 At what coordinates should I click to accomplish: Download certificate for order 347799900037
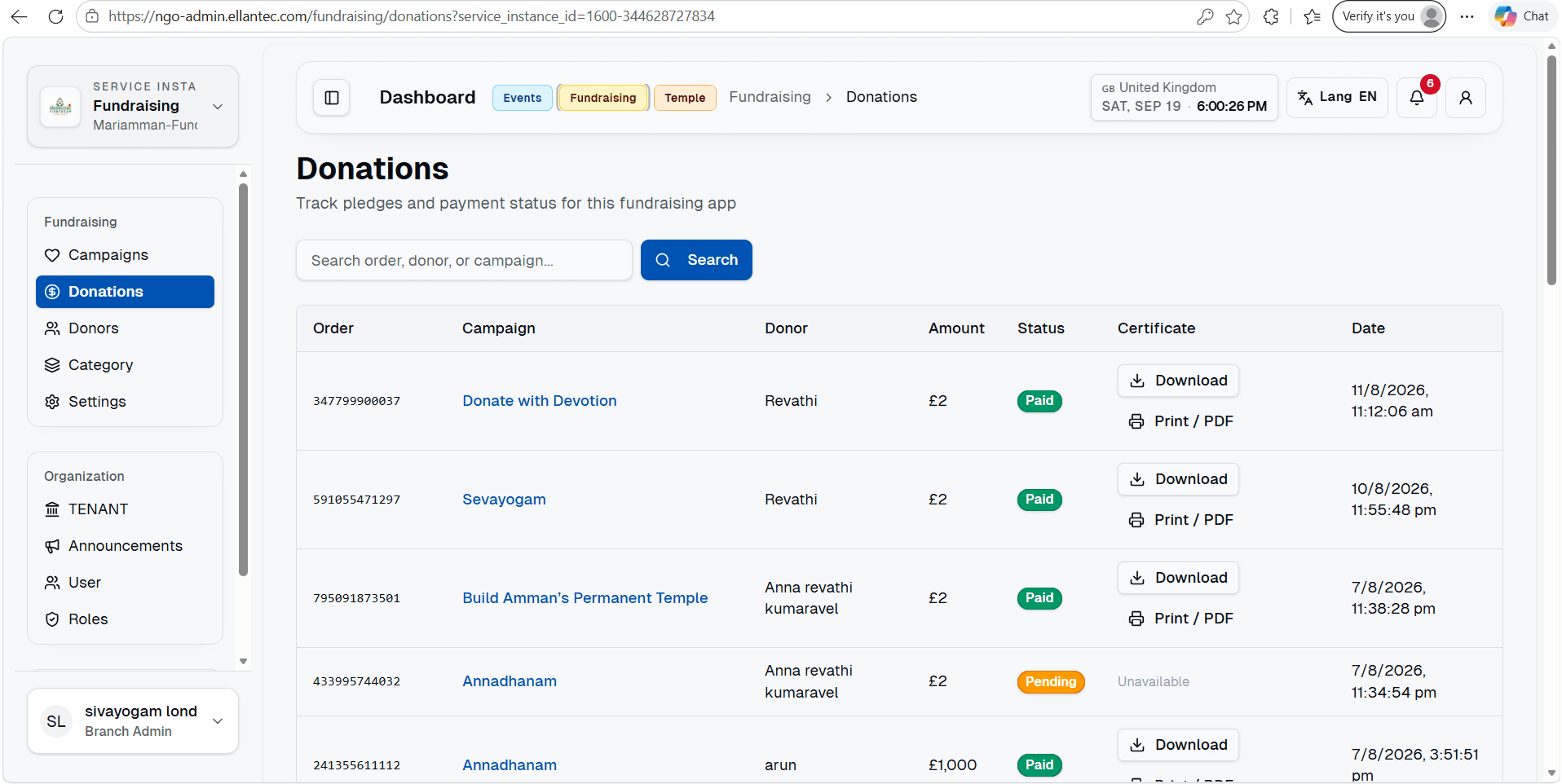tap(1178, 381)
